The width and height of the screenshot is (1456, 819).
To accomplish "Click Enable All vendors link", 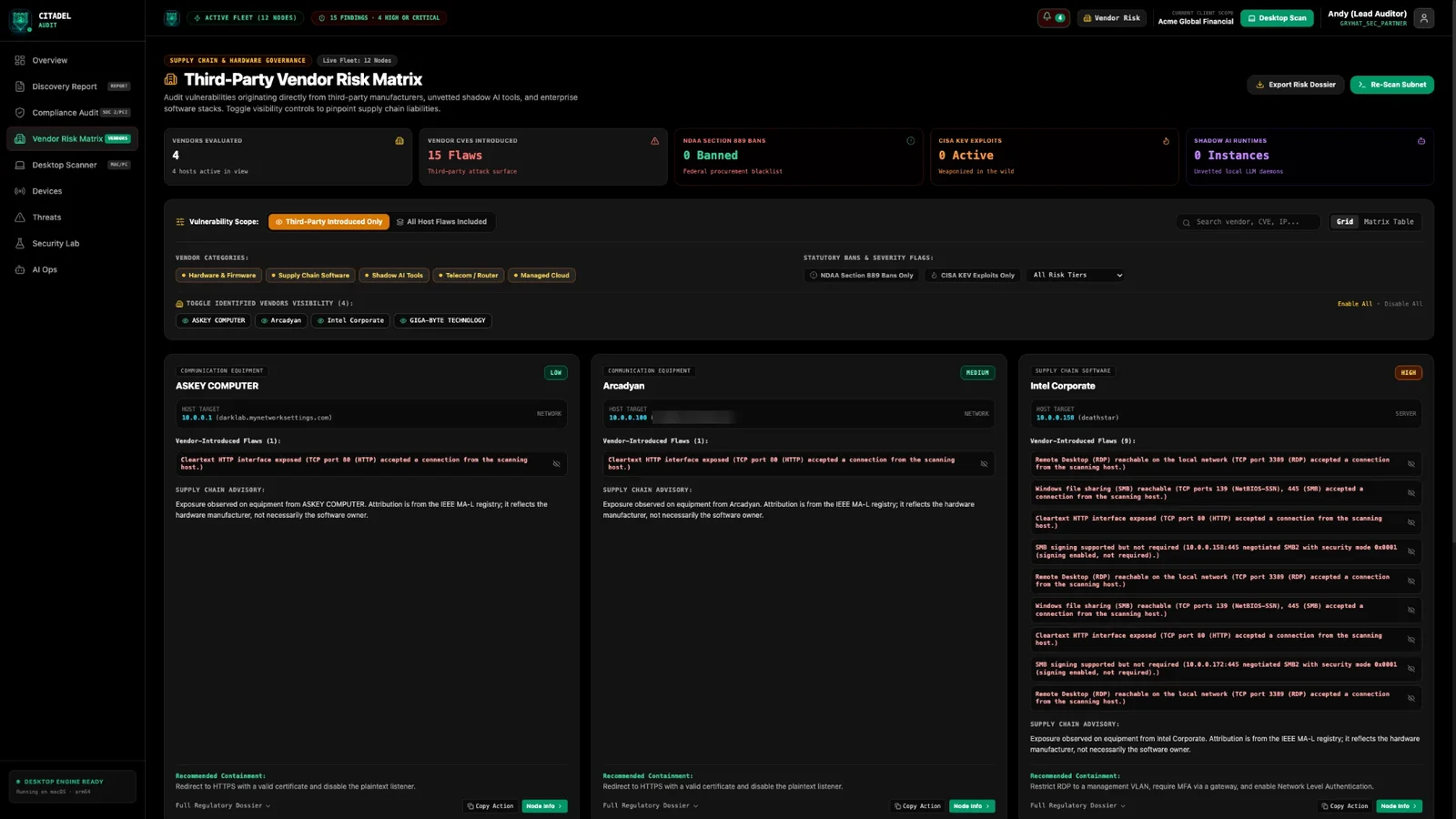I will click(x=1354, y=304).
